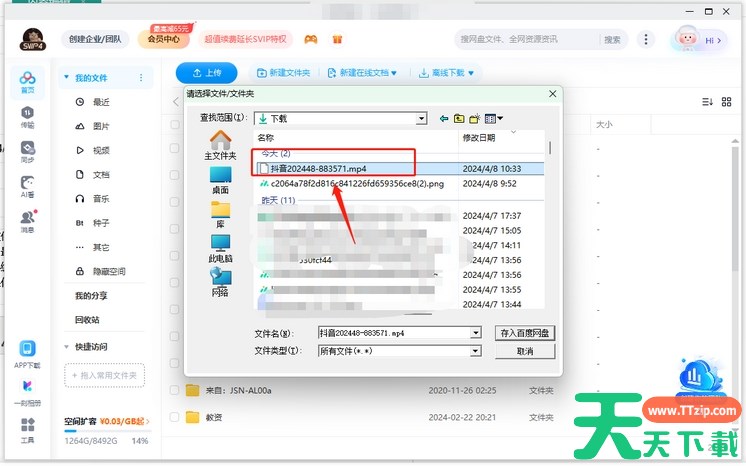Click the 工具 (Tools) sidebar icon
Screen dimensions: 746x466
(27, 431)
